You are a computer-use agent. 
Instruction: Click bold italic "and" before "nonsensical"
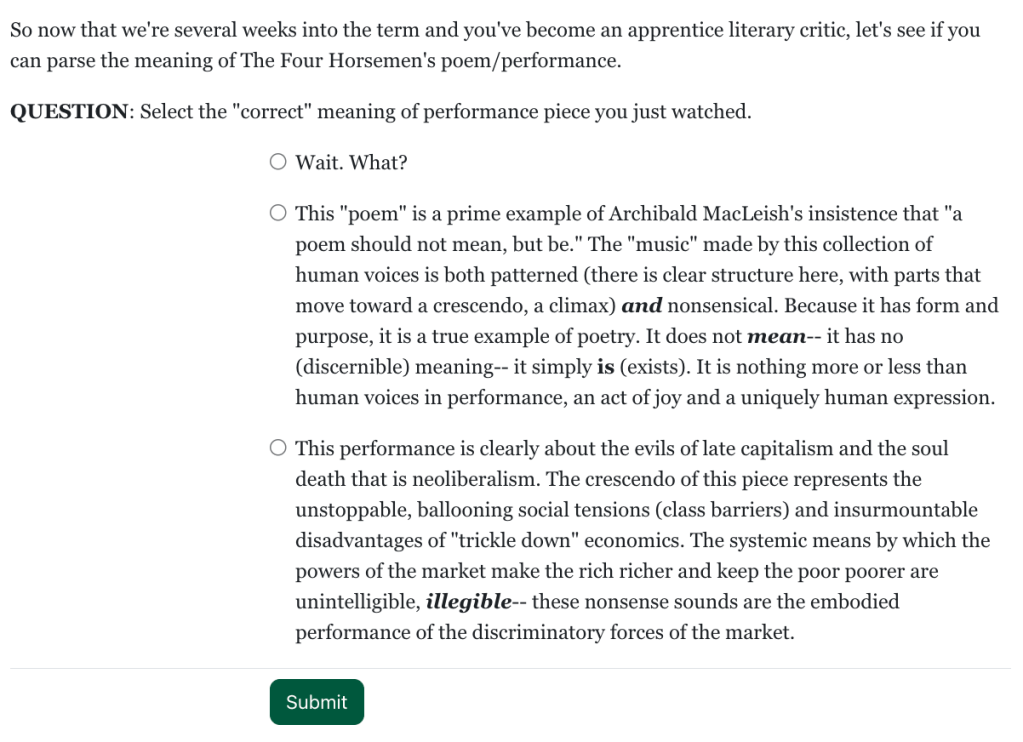coord(641,306)
